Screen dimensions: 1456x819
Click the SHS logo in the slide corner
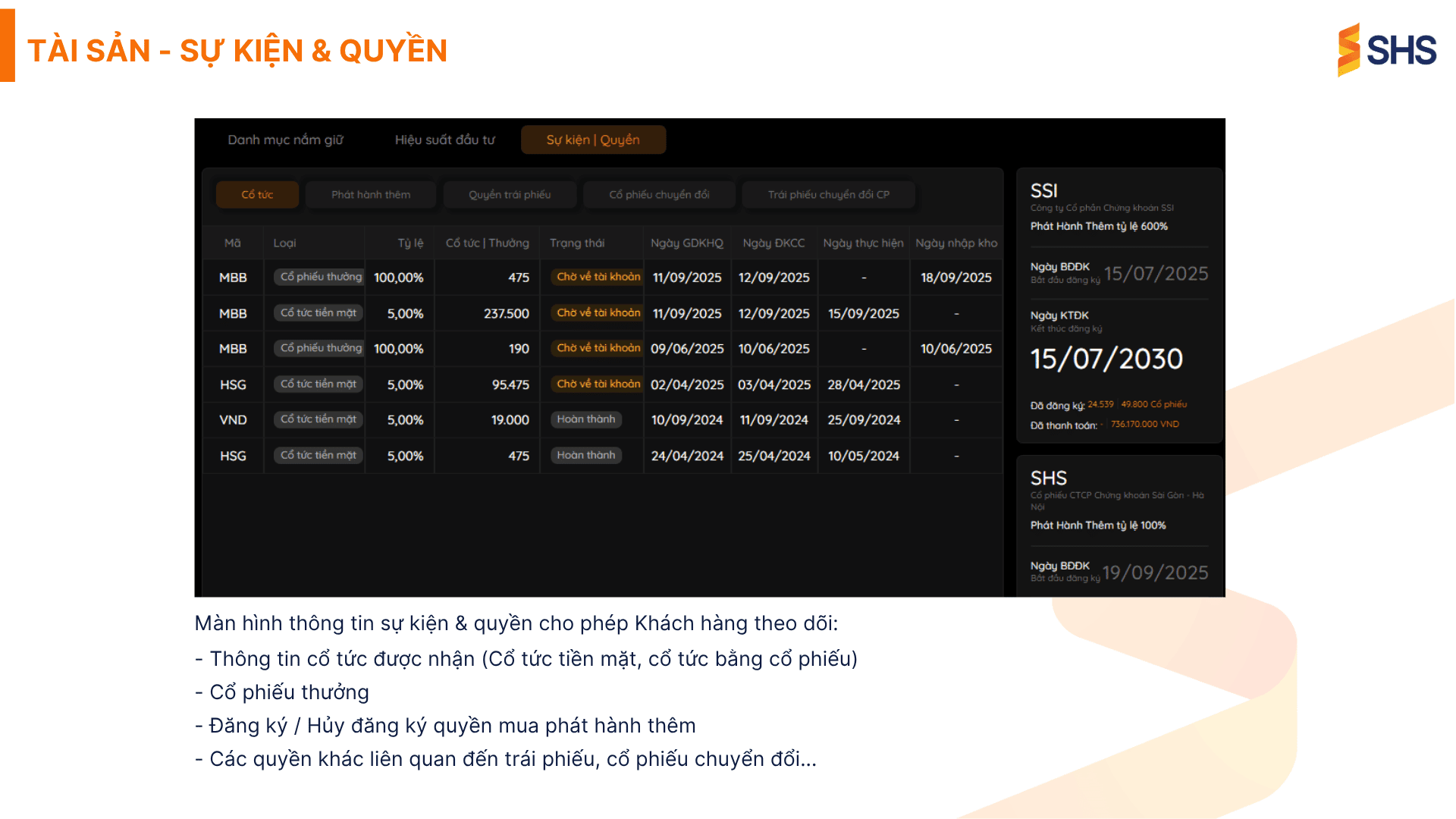coord(1387,50)
